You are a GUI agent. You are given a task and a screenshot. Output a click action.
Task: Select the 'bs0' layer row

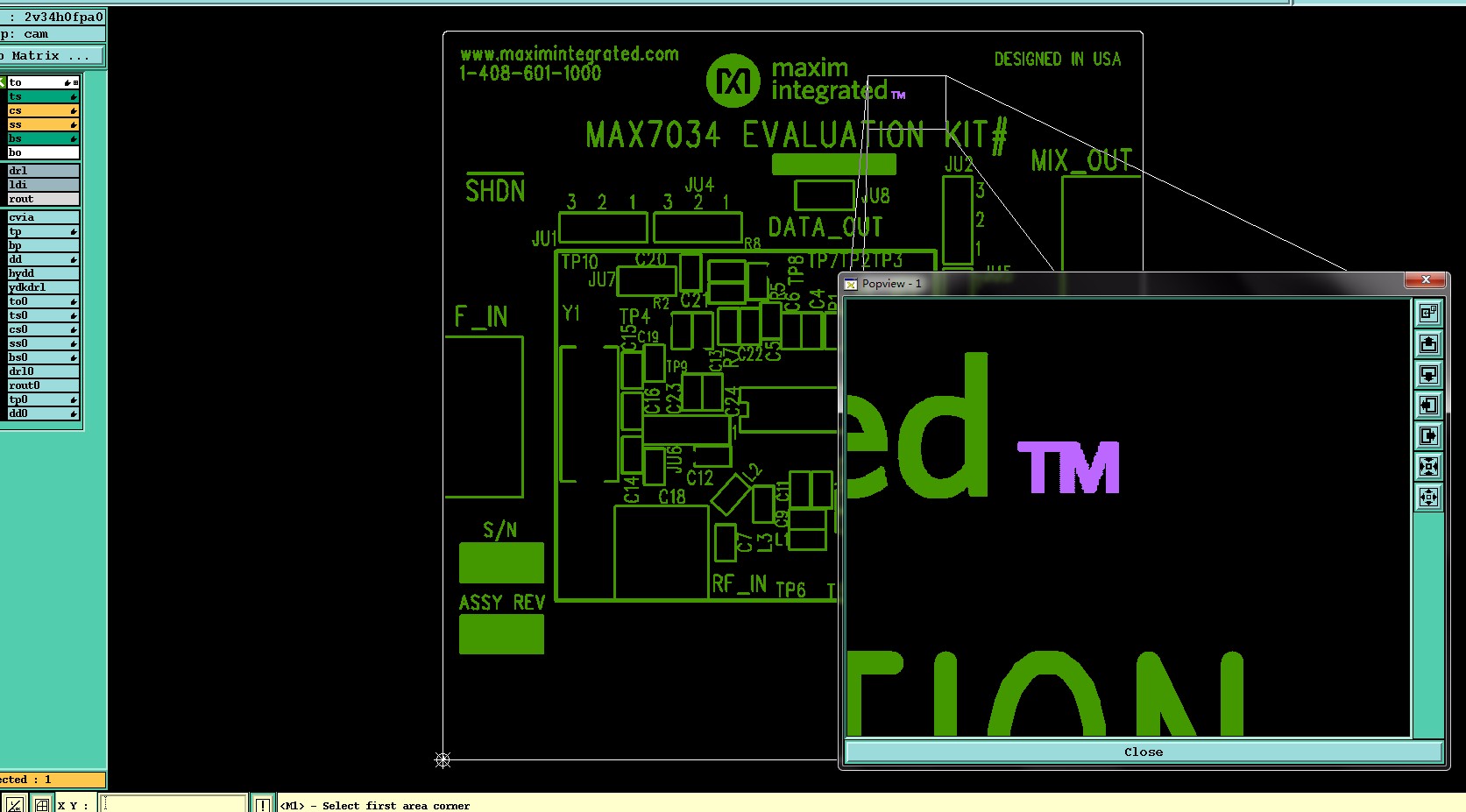[x=43, y=357]
